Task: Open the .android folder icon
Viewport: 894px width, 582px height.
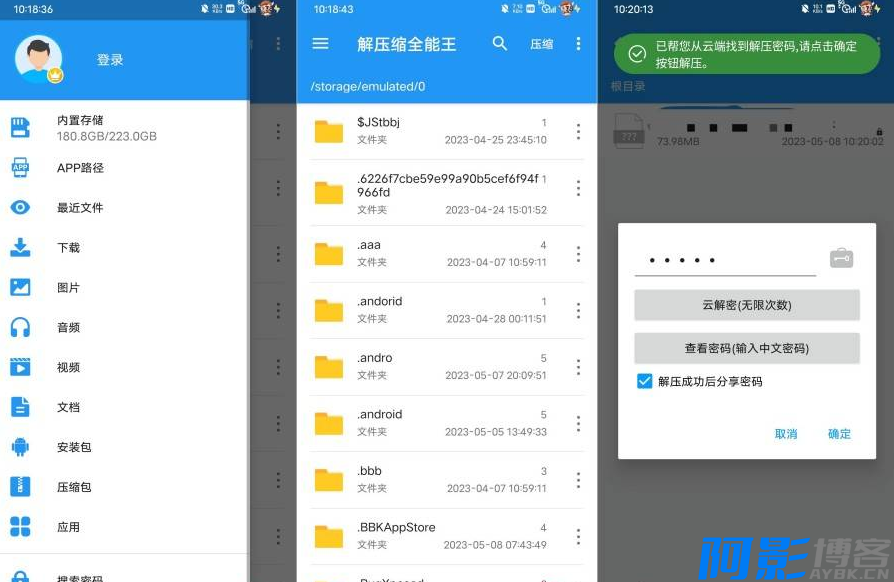Action: (x=329, y=423)
